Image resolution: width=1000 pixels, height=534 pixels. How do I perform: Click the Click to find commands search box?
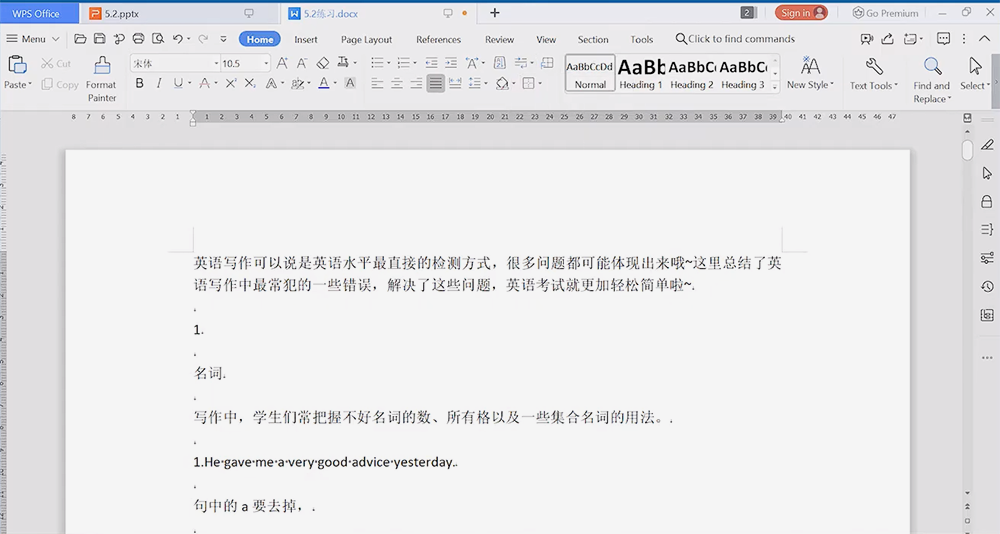735,39
